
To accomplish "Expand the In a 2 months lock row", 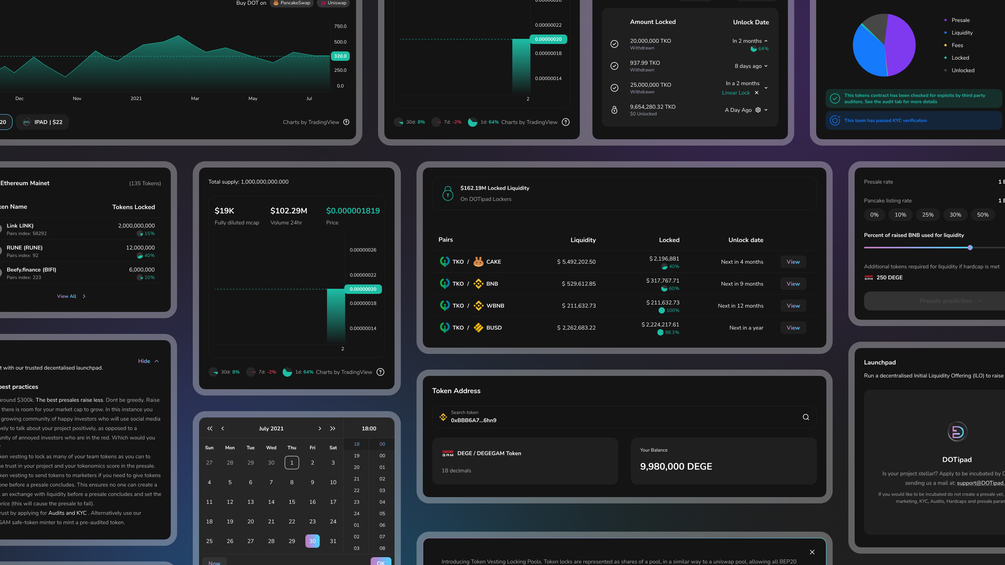I will click(x=766, y=88).
